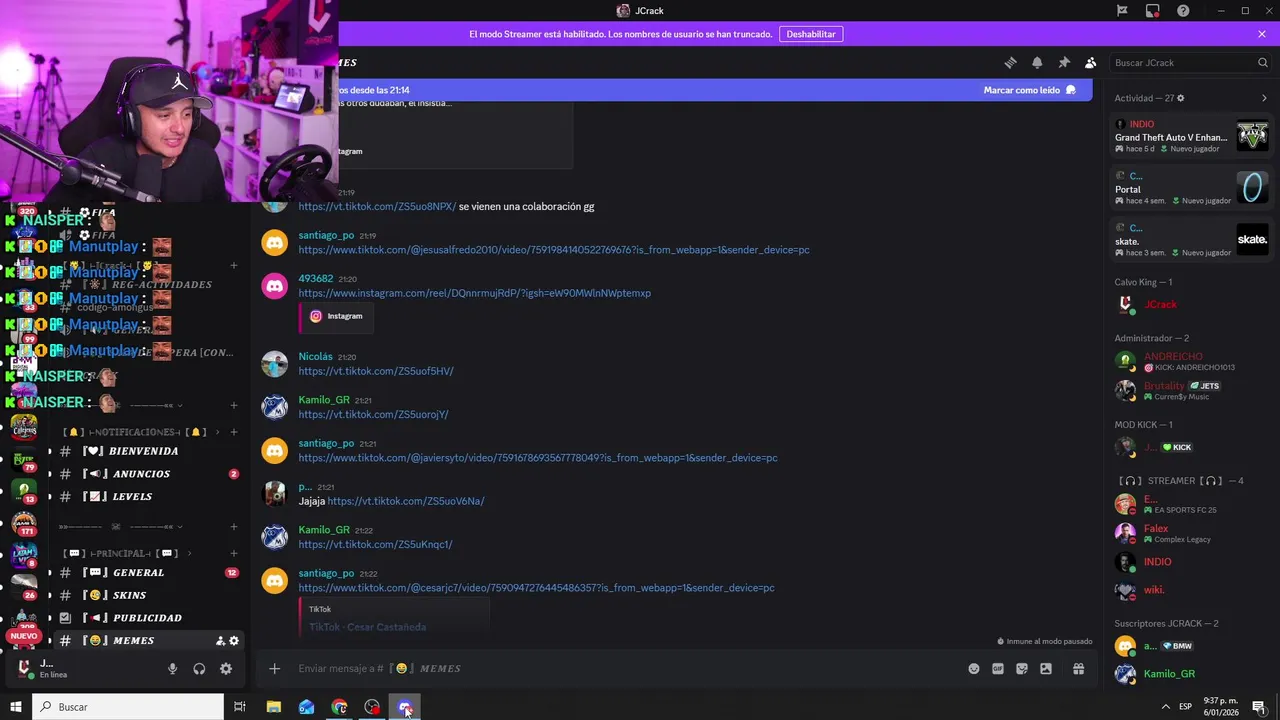
Task: Open the PUBLICIDAD channel
Action: click(148, 618)
